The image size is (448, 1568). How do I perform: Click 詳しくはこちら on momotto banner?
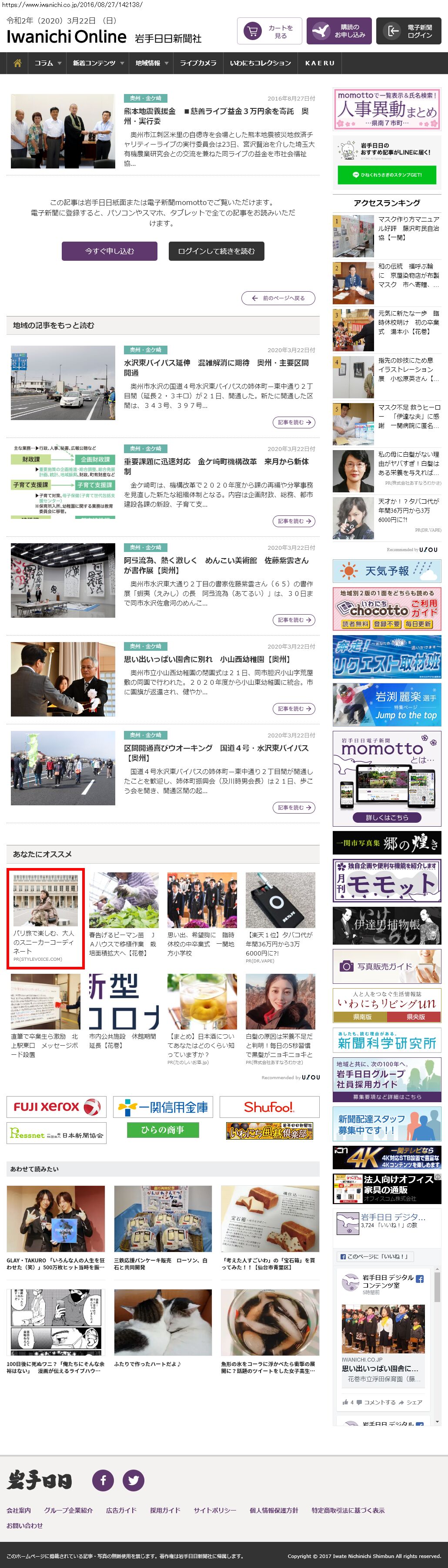tap(387, 818)
